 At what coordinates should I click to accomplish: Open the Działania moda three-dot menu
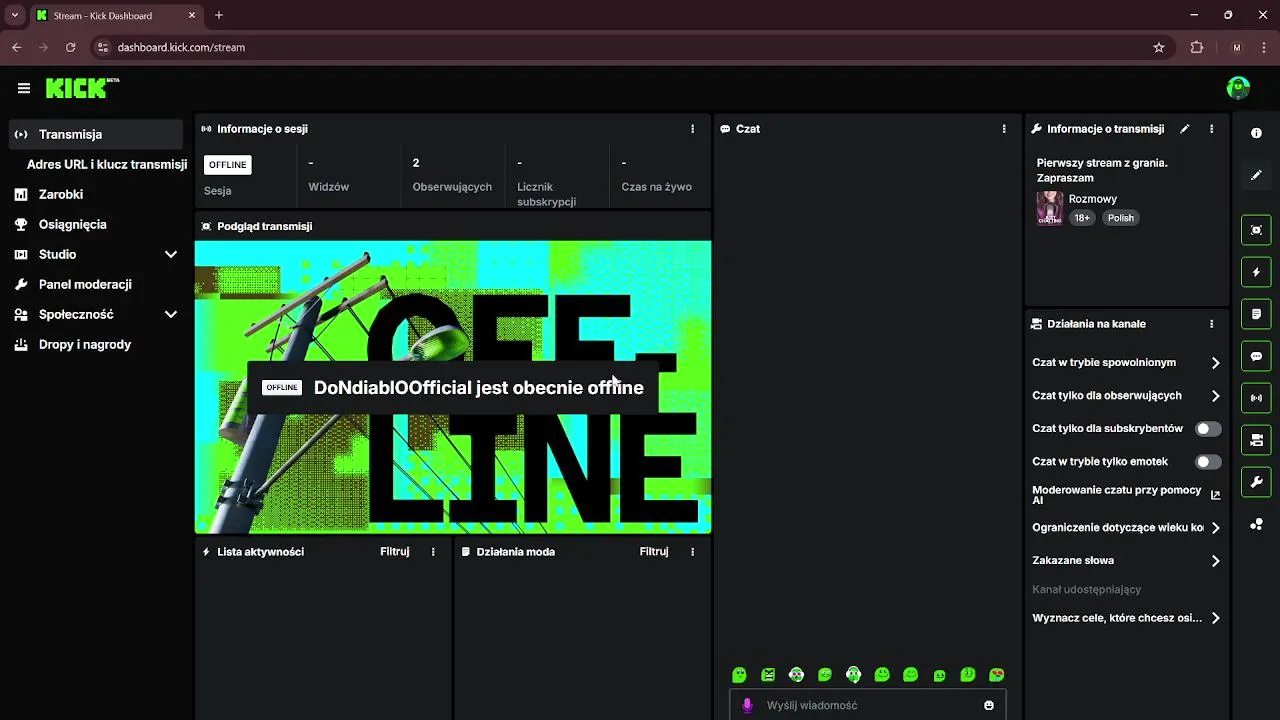[692, 552]
